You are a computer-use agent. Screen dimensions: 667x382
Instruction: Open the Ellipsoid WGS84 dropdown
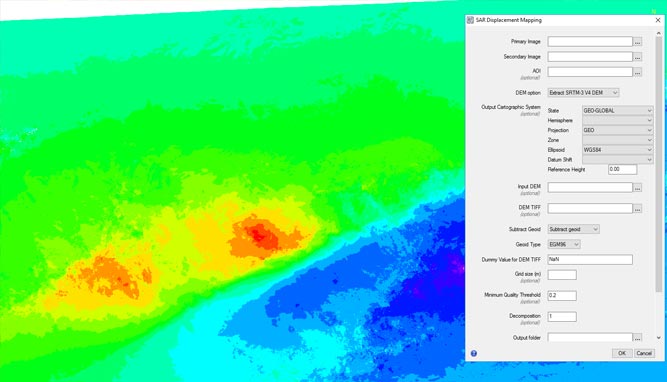[x=618, y=150]
